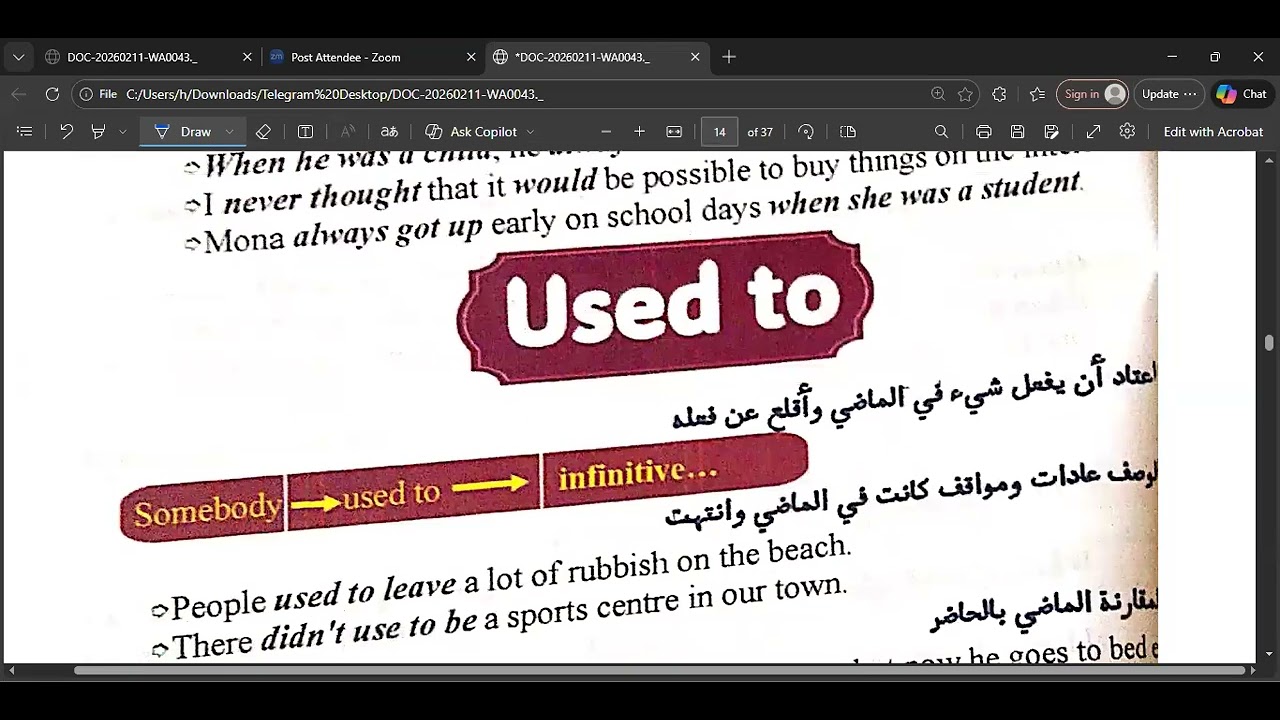Select the Draw tool
Screen dimensions: 1280x720
click(184, 131)
